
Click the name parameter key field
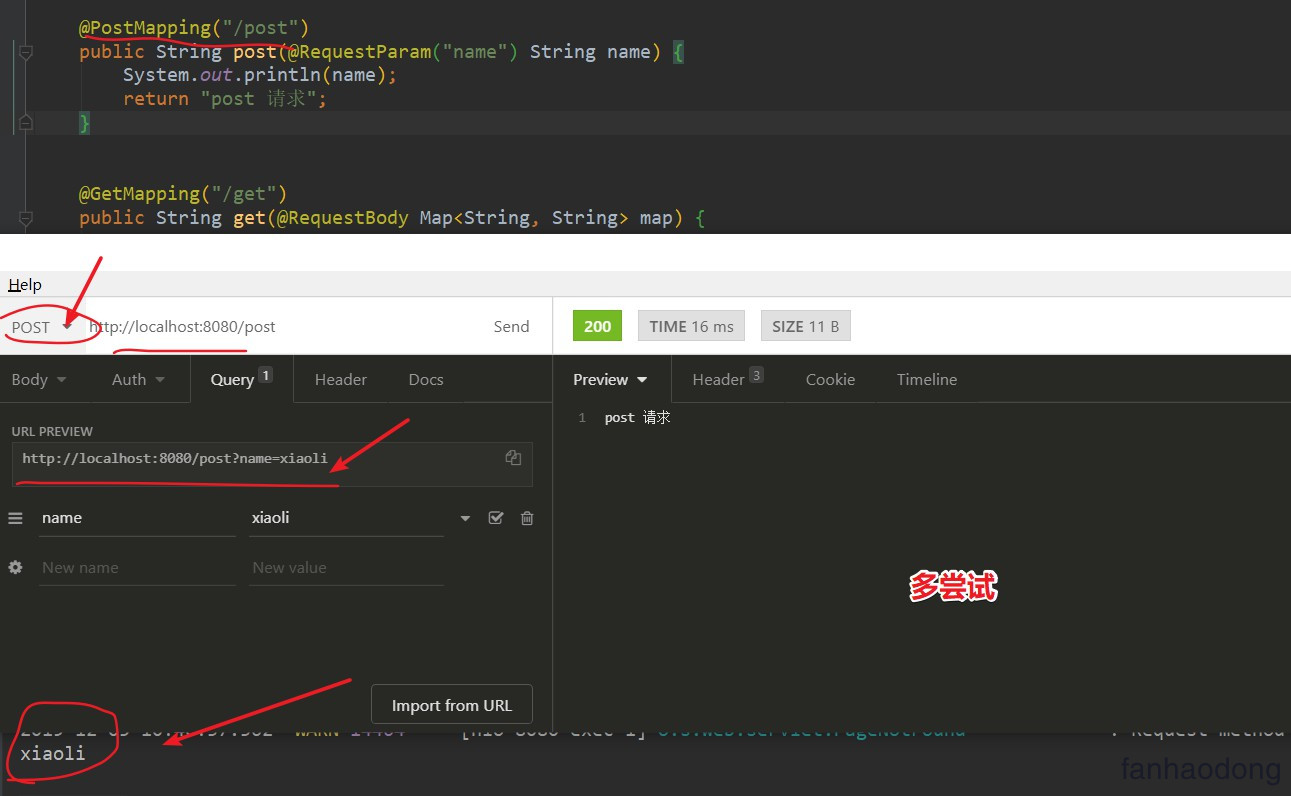138,518
